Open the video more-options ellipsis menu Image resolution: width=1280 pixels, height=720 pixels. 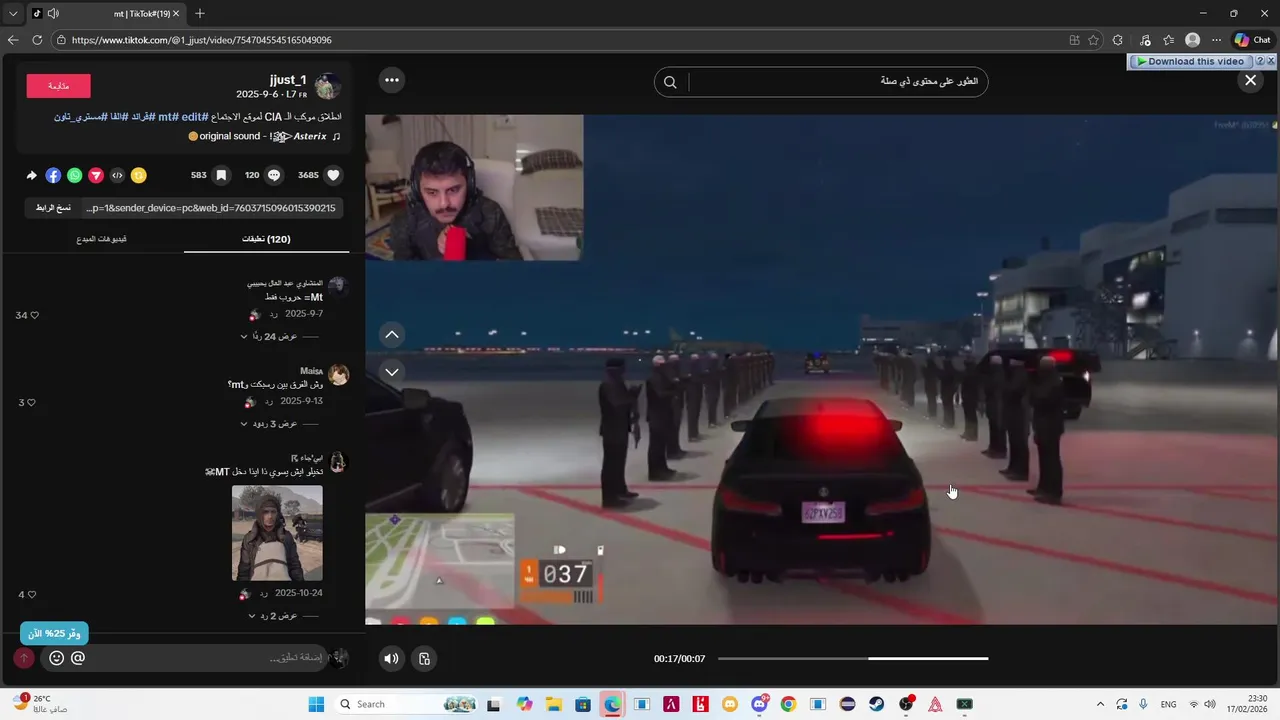pyautogui.click(x=392, y=80)
